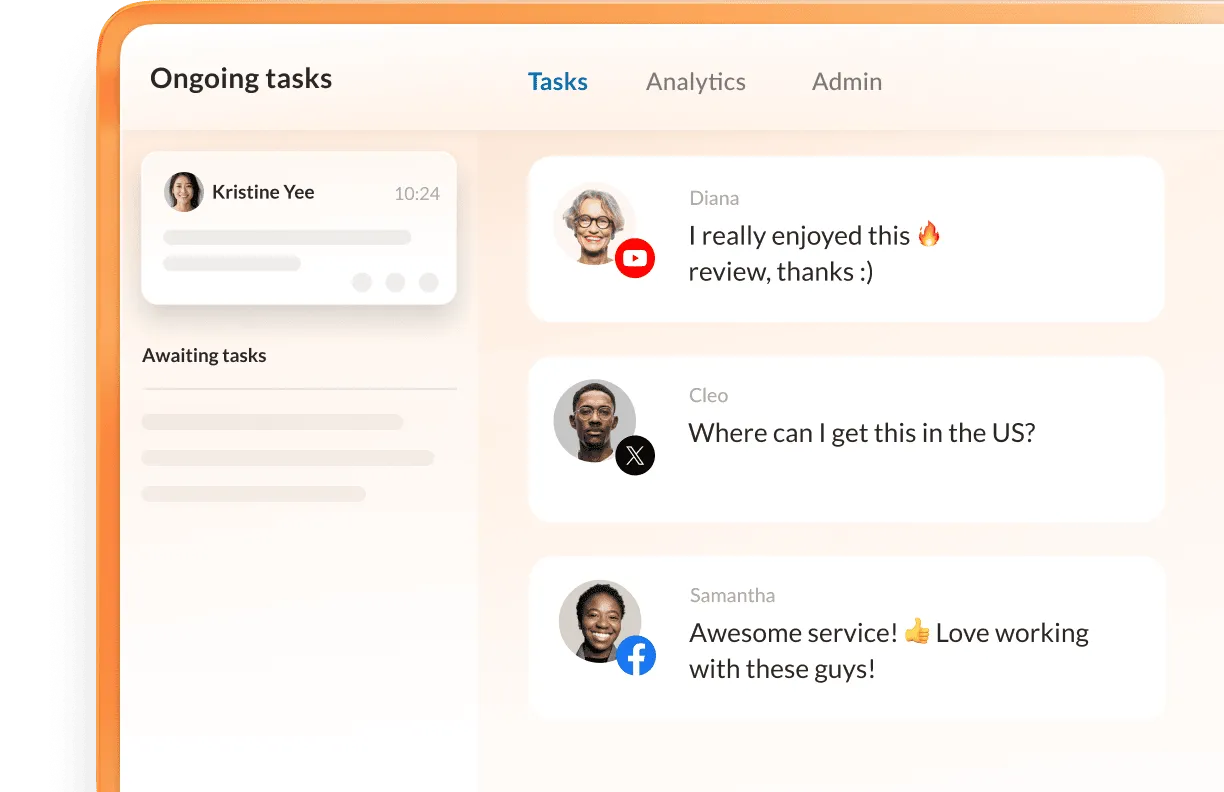Image resolution: width=1224 pixels, height=792 pixels.
Task: Select the Tasks tab
Action: click(557, 81)
